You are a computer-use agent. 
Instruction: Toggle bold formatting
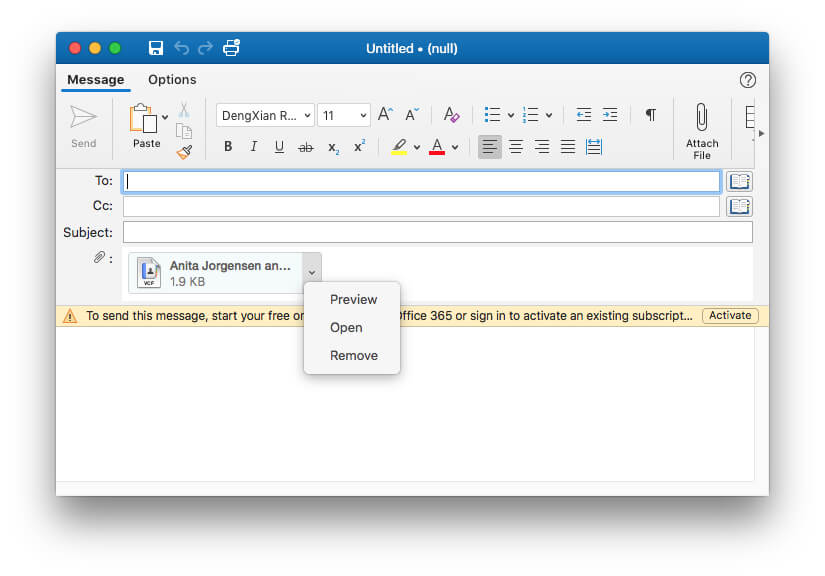point(228,147)
